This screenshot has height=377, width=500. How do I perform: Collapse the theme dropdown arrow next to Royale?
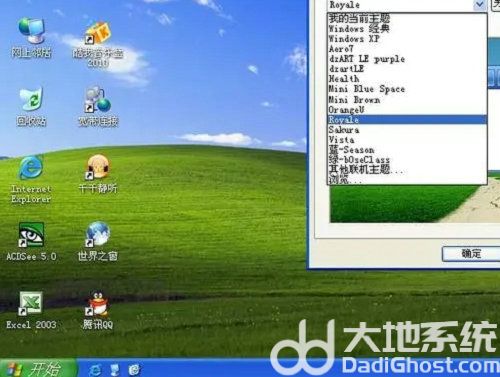pos(480,5)
